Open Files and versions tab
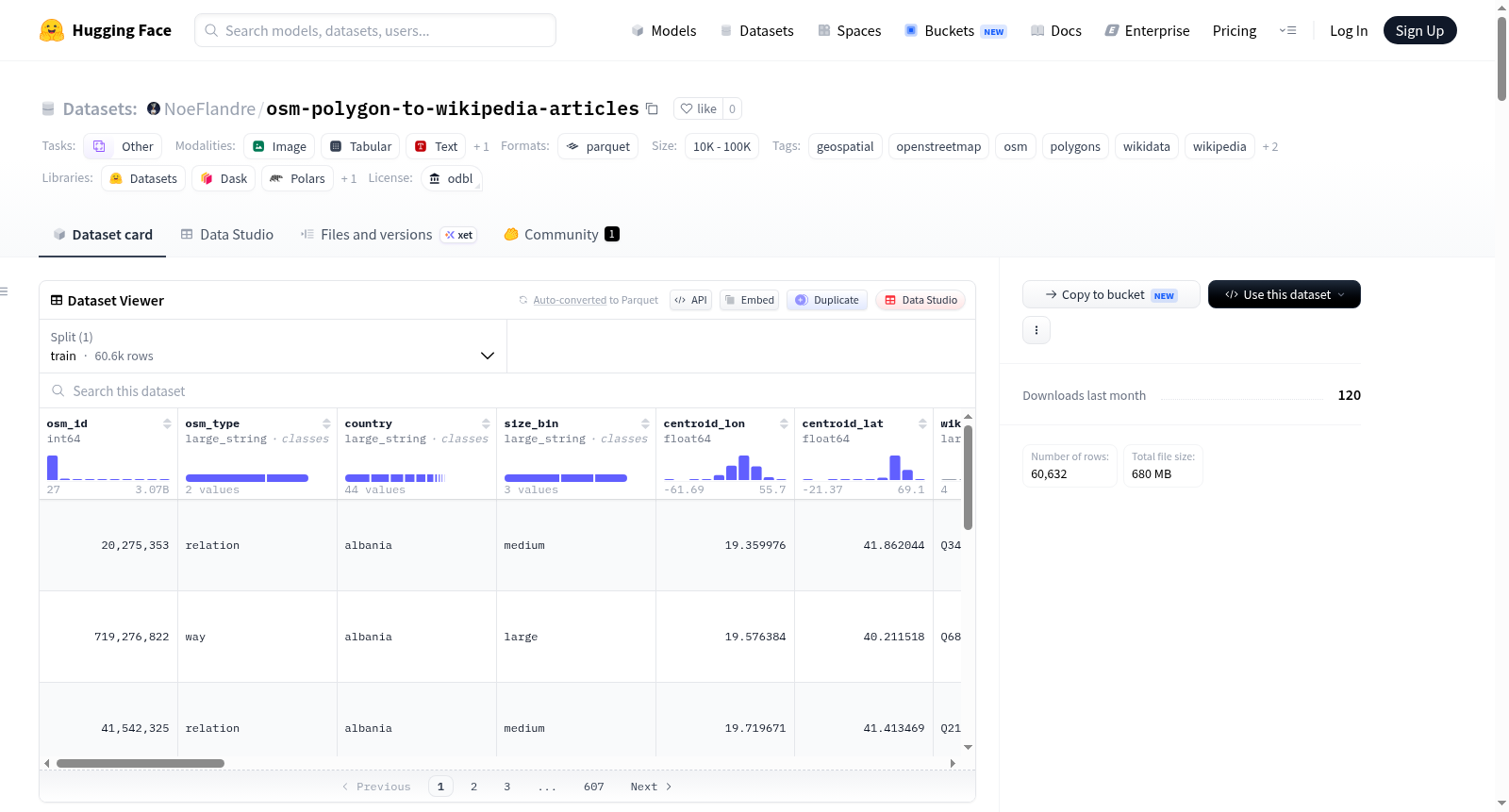Viewport: 1509px width, 812px height. coord(388,235)
